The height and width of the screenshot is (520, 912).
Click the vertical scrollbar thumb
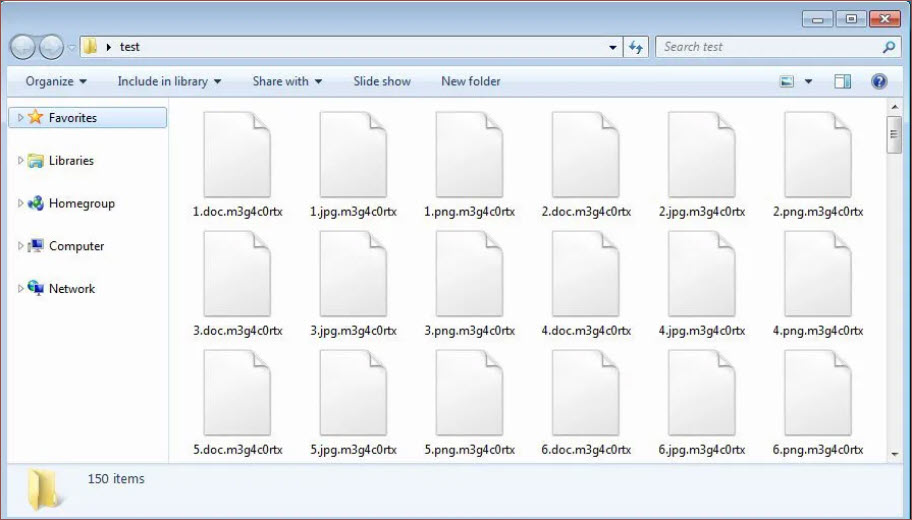[894, 134]
